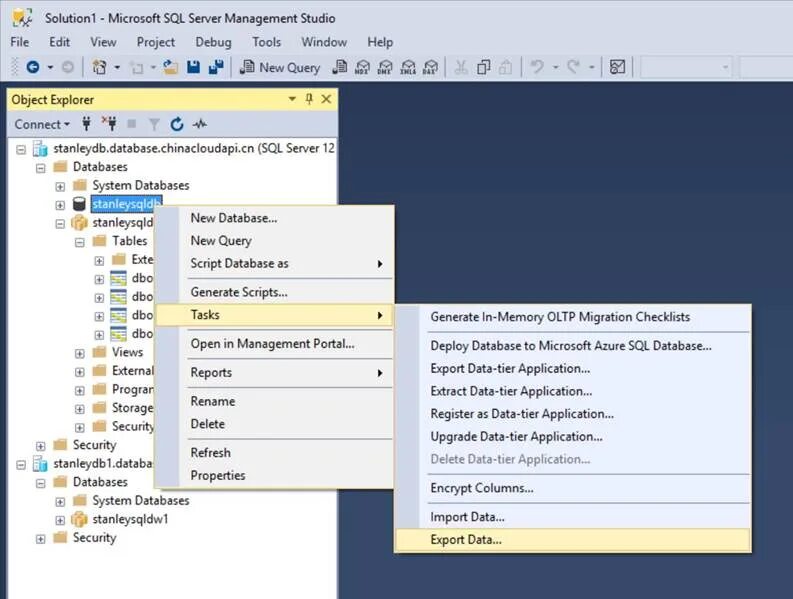Collapse the first Databases folder

[40, 168]
